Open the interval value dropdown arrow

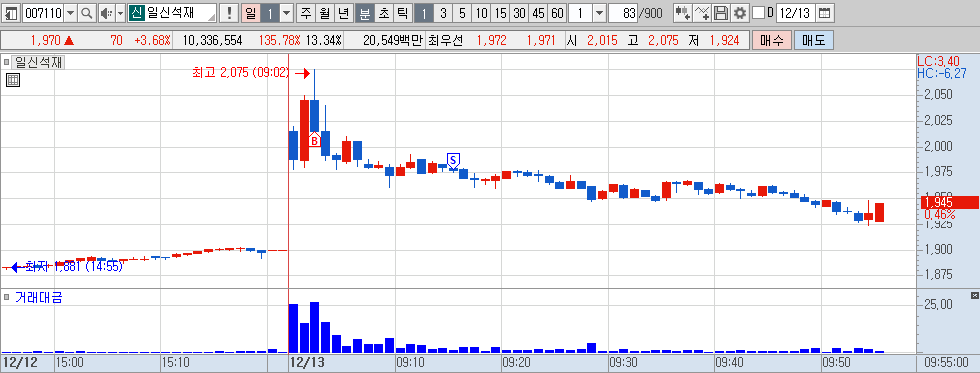pyautogui.click(x=598, y=12)
